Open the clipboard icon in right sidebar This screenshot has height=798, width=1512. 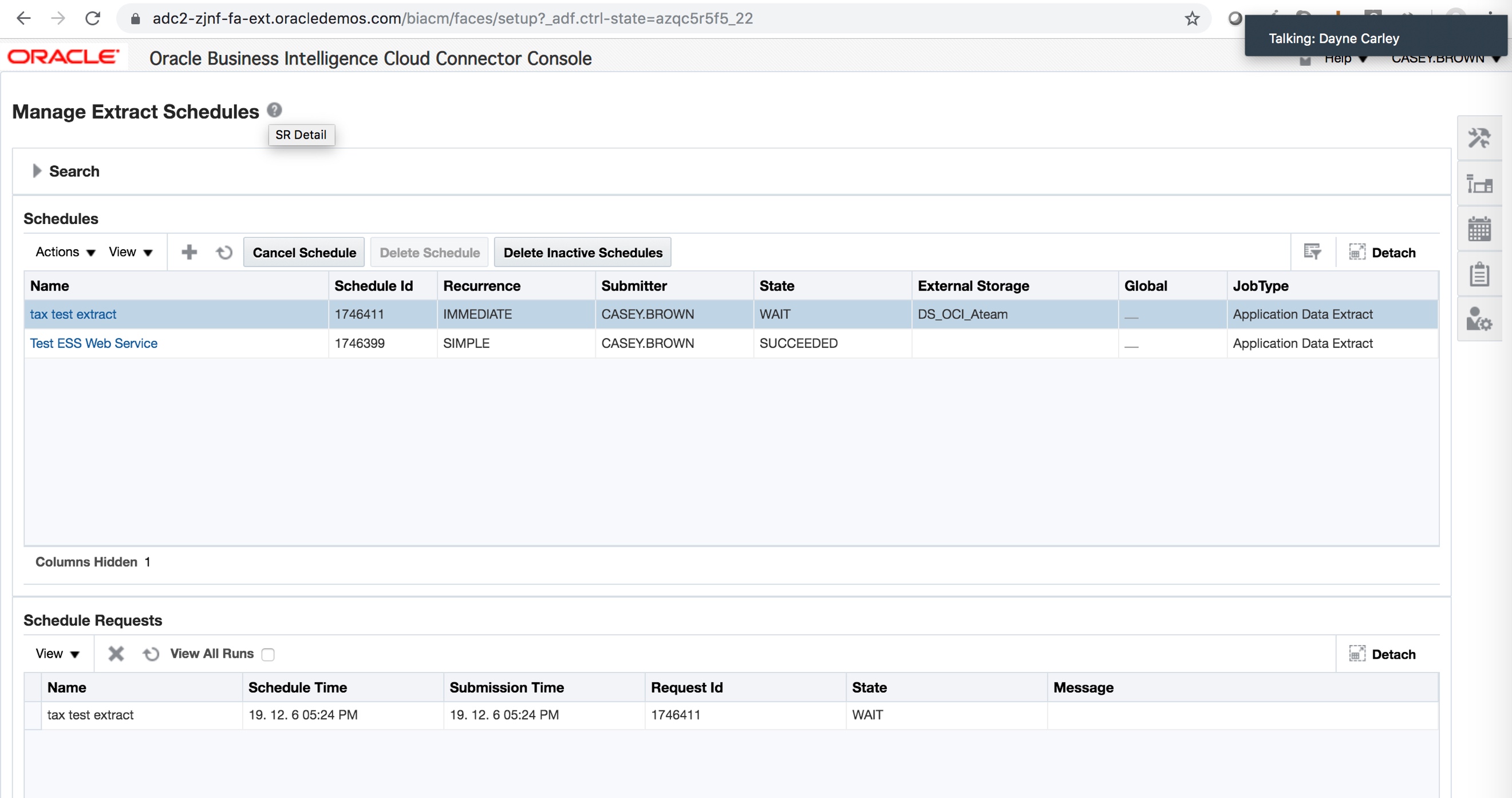(x=1479, y=274)
